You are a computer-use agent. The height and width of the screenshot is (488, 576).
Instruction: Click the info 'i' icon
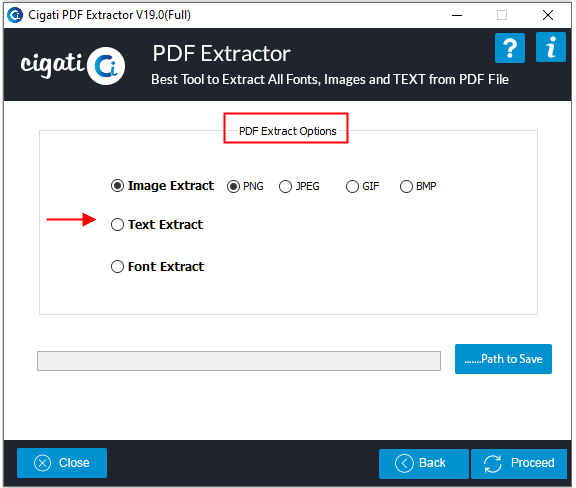[x=551, y=47]
